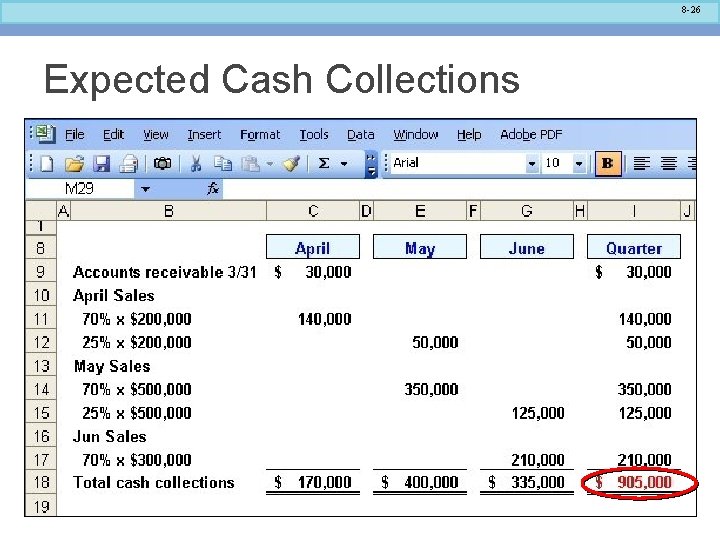Select the 140,000 value in April column
Viewport: 720px width, 540px height.
point(324,319)
